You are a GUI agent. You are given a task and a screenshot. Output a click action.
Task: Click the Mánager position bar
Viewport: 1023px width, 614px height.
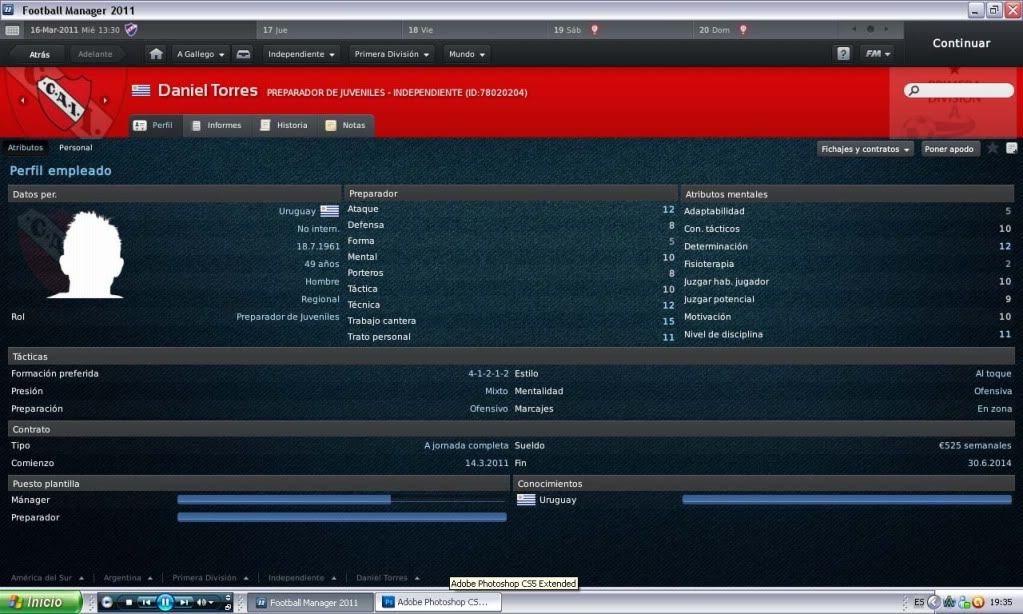pyautogui.click(x=342, y=500)
